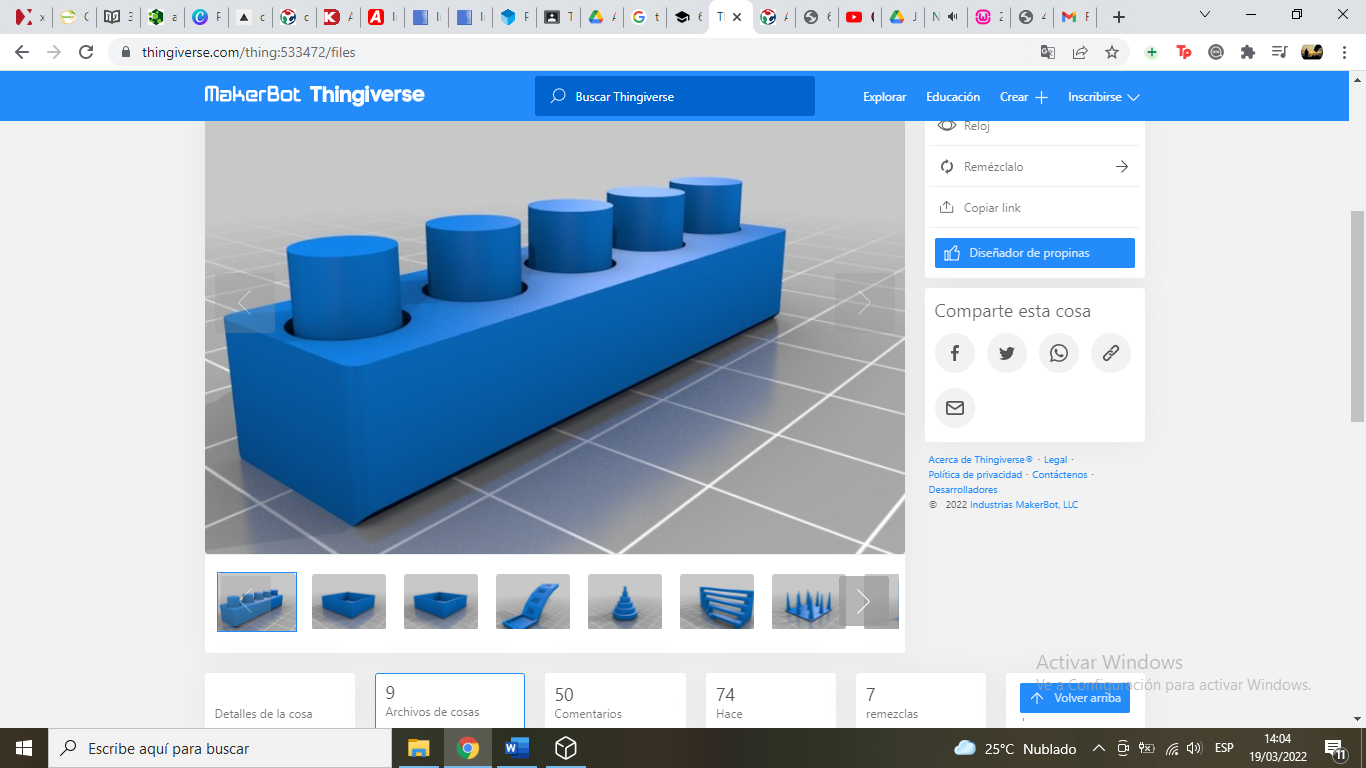Screen dimensions: 1366x768
Task: Share by email envelope icon
Action: point(954,408)
